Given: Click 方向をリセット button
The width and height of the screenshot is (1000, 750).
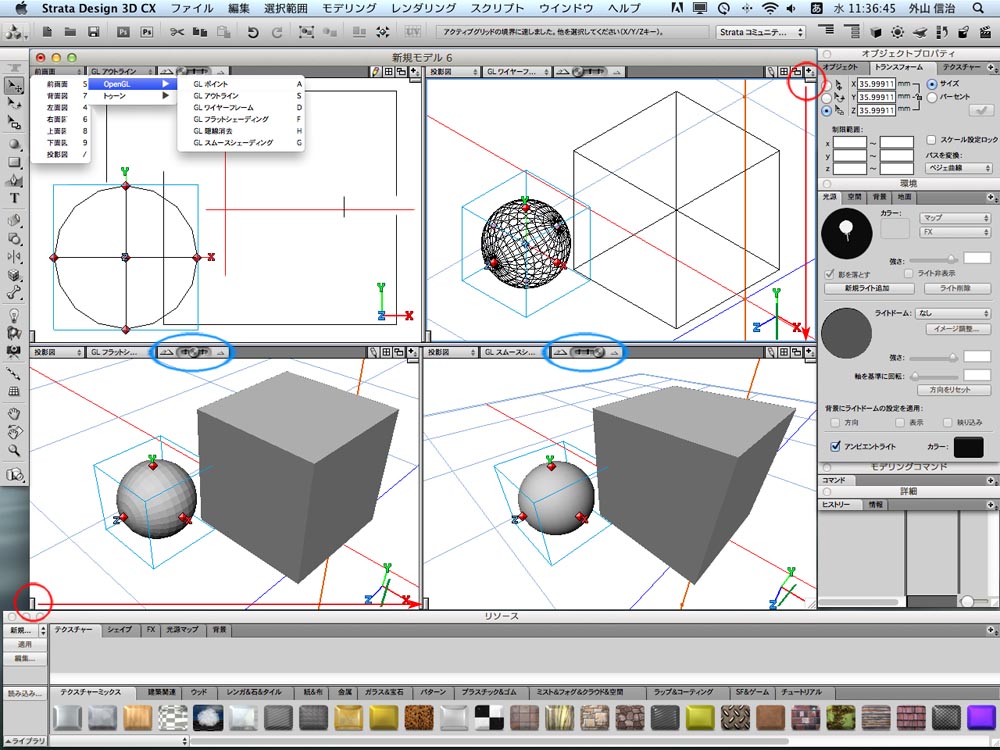Looking at the screenshot, I should (953, 389).
